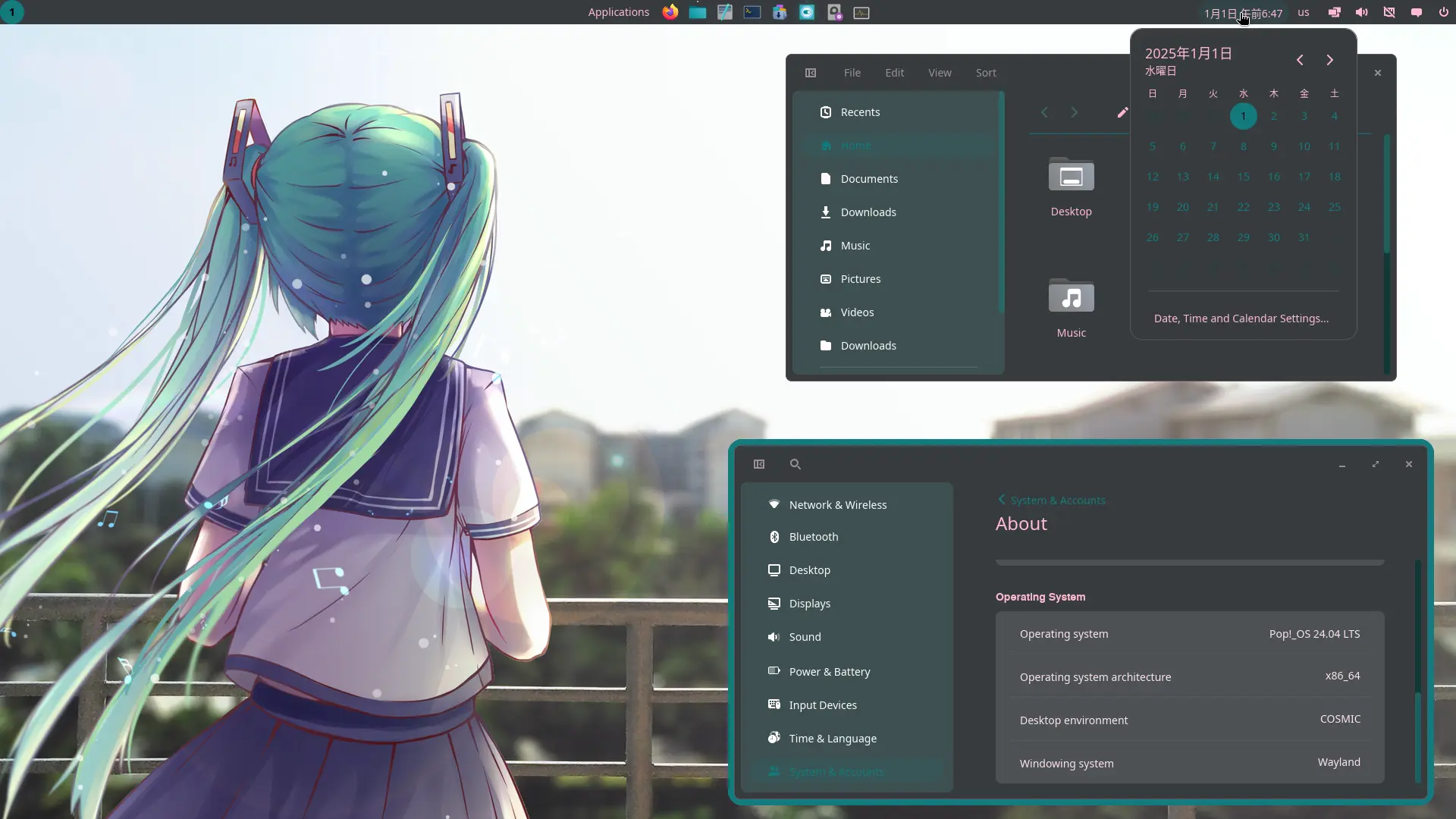The image size is (1456, 819).
Task: Open Documents in file manager sidebar
Action: pos(899,179)
